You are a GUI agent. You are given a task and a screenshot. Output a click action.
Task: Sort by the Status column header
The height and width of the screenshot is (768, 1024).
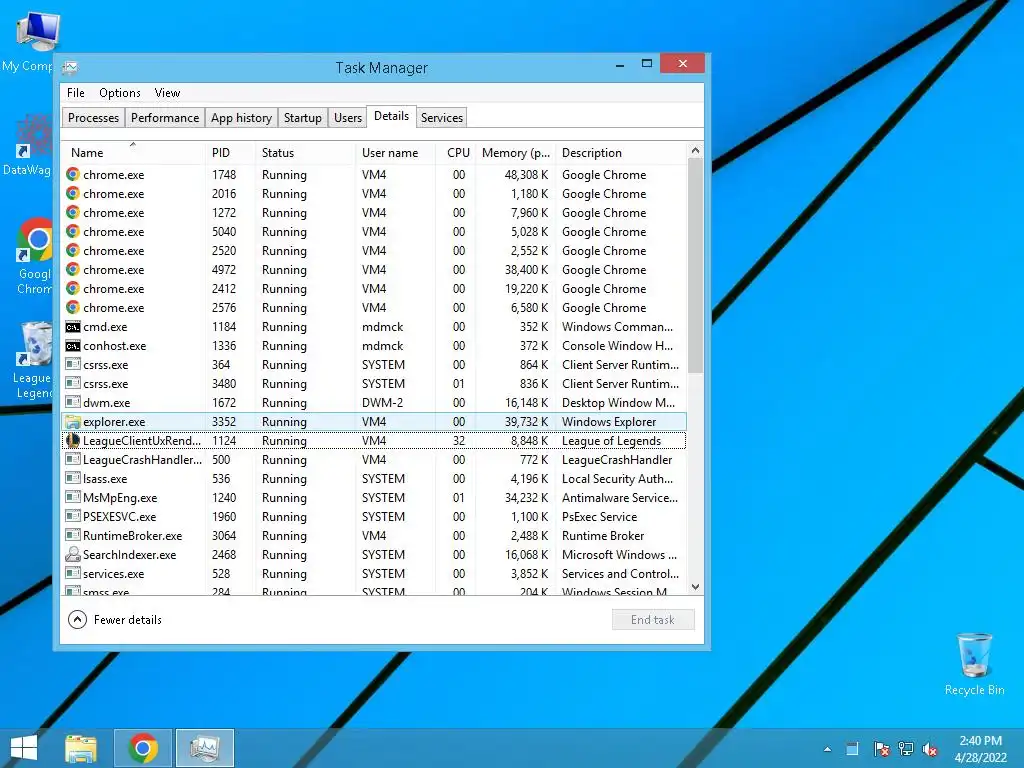pyautogui.click(x=305, y=153)
